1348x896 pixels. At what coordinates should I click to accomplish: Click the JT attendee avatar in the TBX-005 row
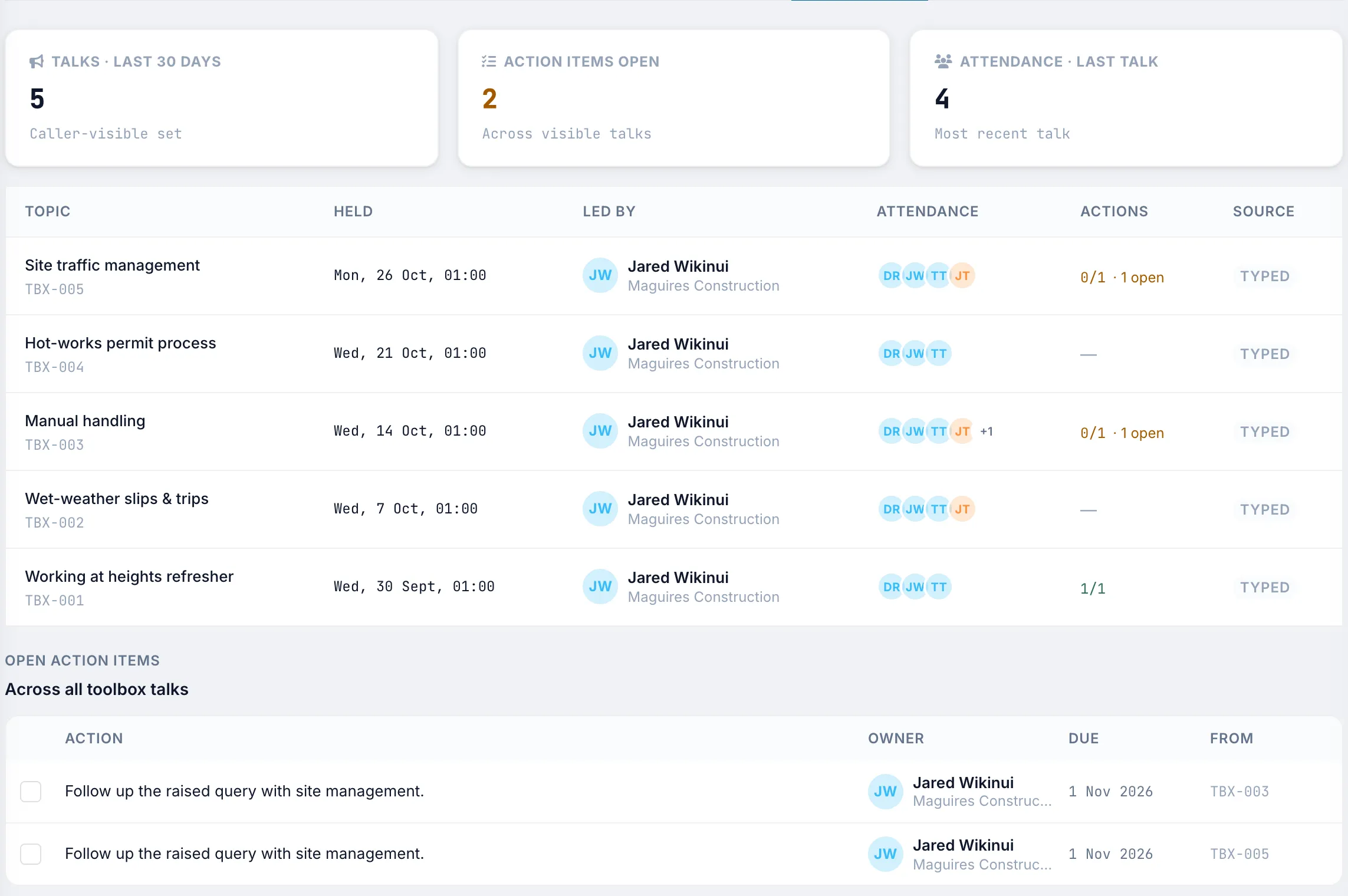962,275
